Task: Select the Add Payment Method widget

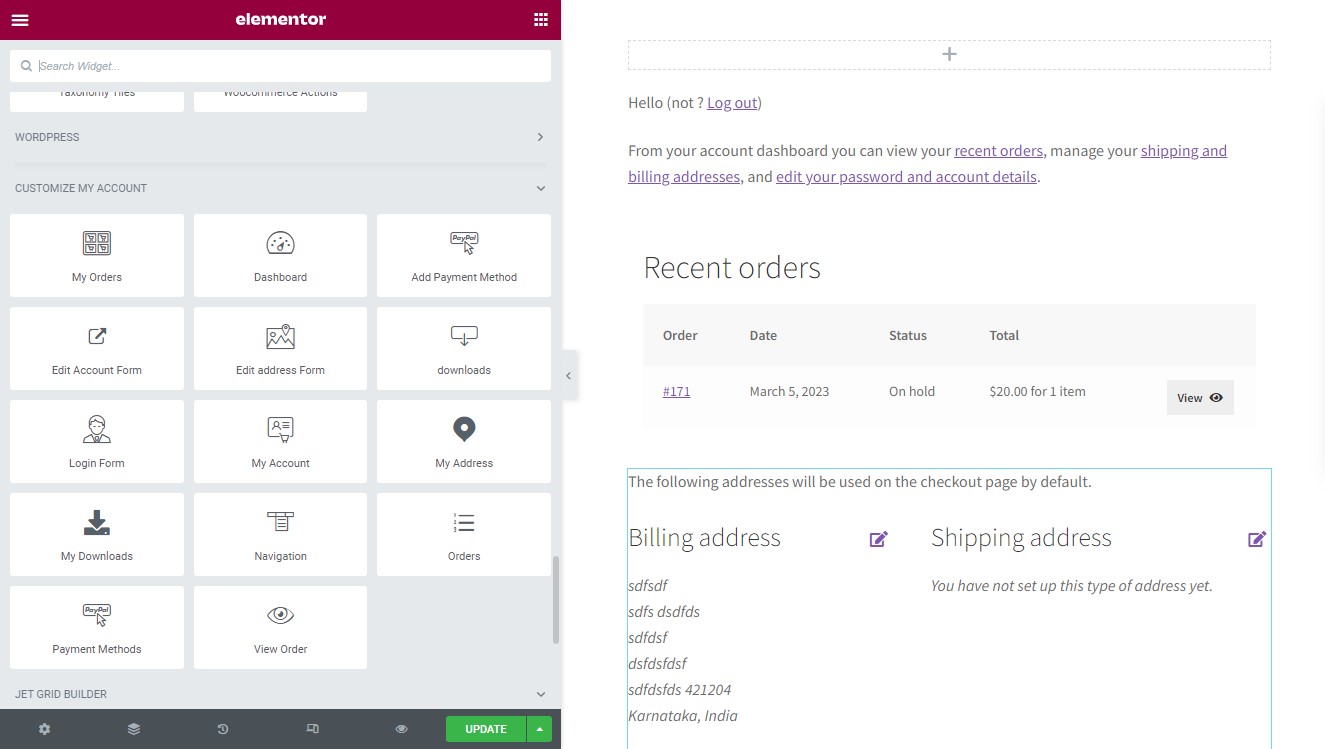Action: tap(464, 255)
